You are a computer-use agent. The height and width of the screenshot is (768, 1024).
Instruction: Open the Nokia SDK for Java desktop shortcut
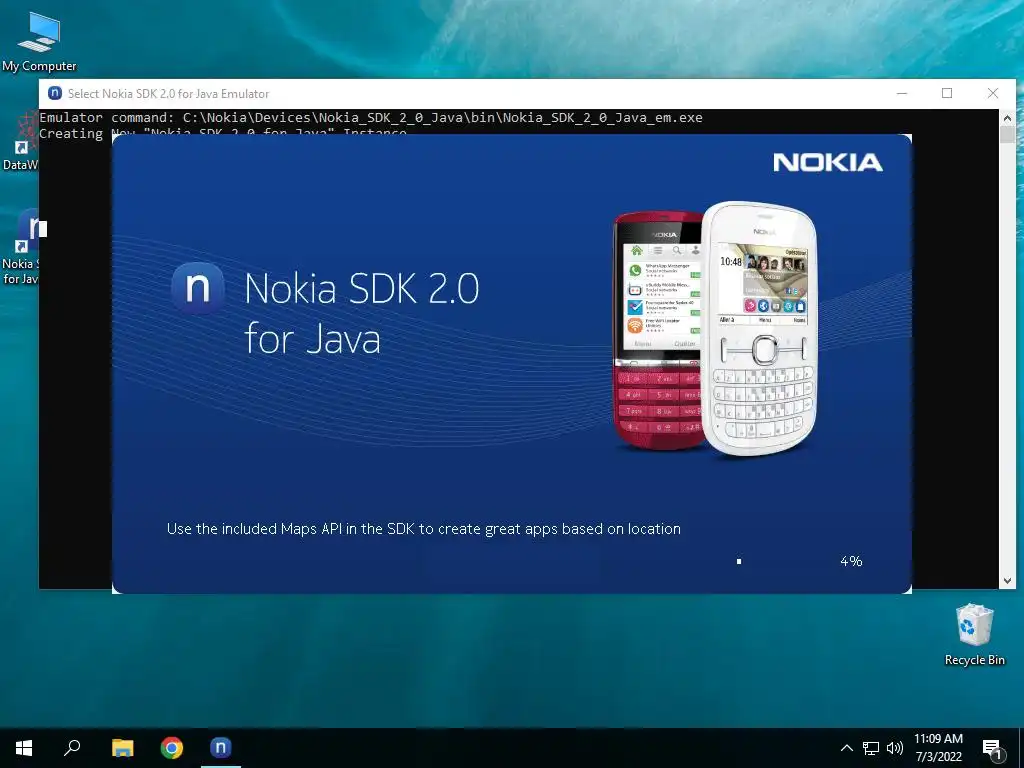click(20, 247)
